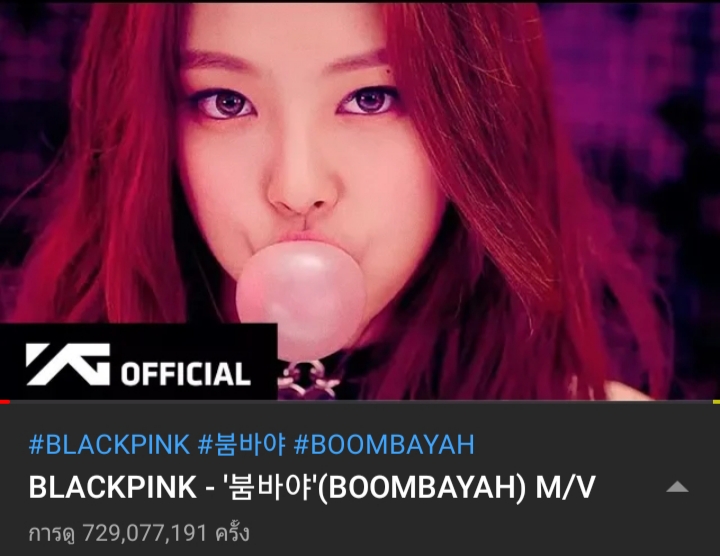Collapse the video description using the up arrow
Screen dimensions: 720x556
click(677, 487)
